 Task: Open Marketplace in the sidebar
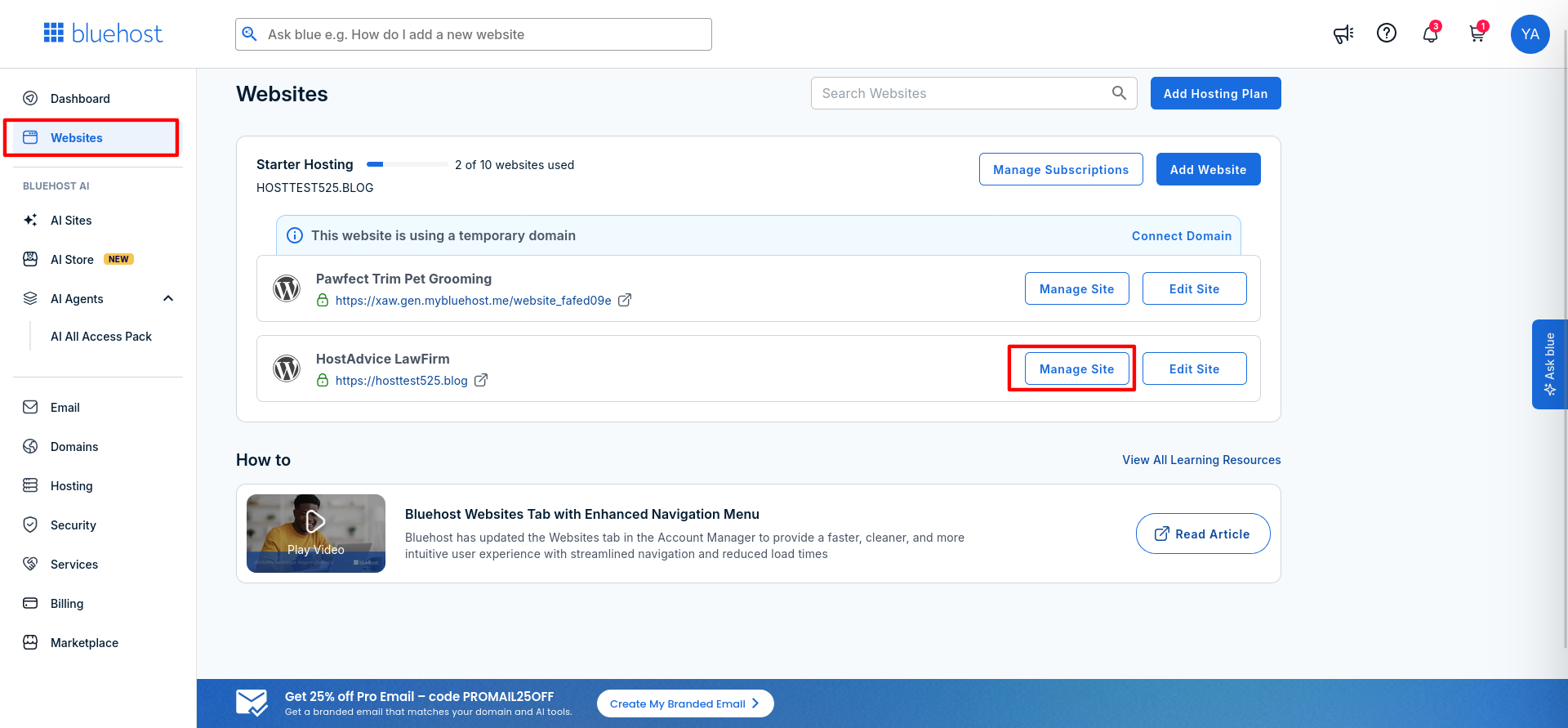84,642
